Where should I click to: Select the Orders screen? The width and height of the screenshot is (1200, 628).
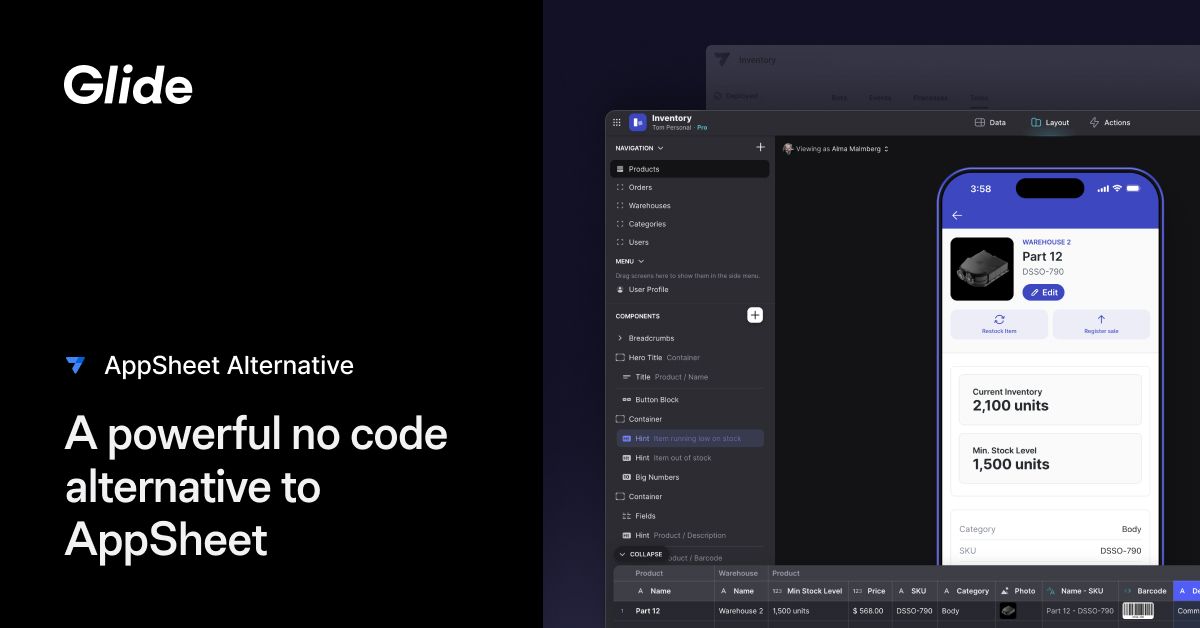[x=690, y=187]
